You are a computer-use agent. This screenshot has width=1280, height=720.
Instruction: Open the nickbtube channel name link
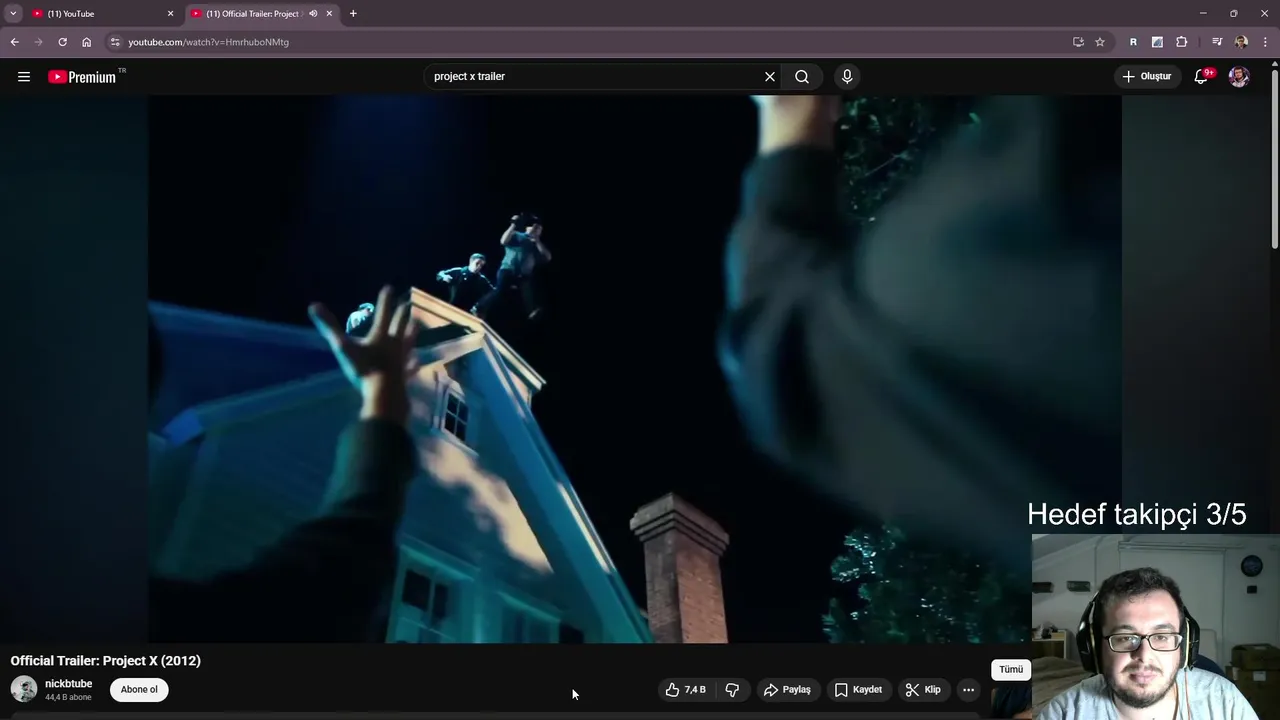coord(68,684)
